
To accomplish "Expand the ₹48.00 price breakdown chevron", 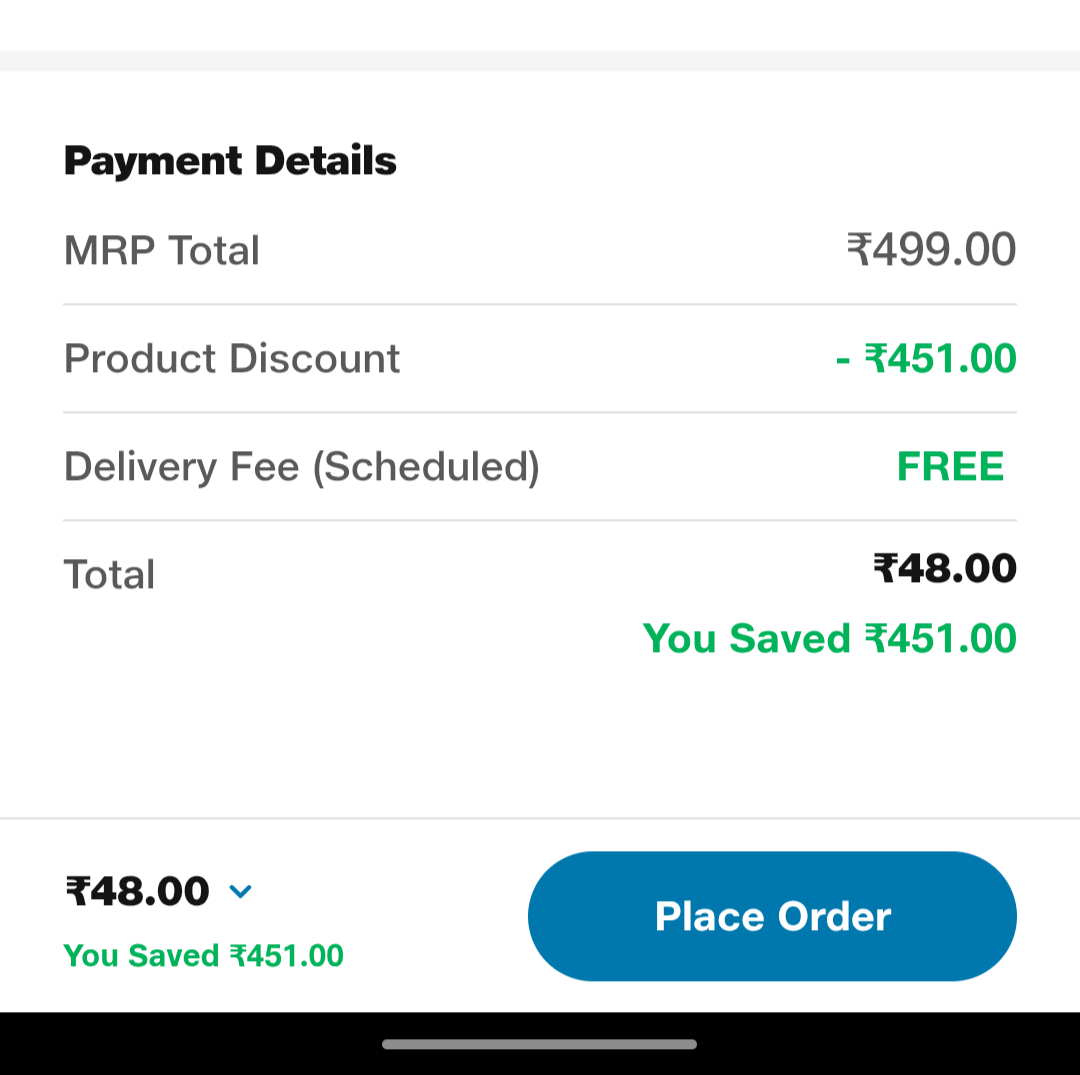I will pyautogui.click(x=240, y=892).
